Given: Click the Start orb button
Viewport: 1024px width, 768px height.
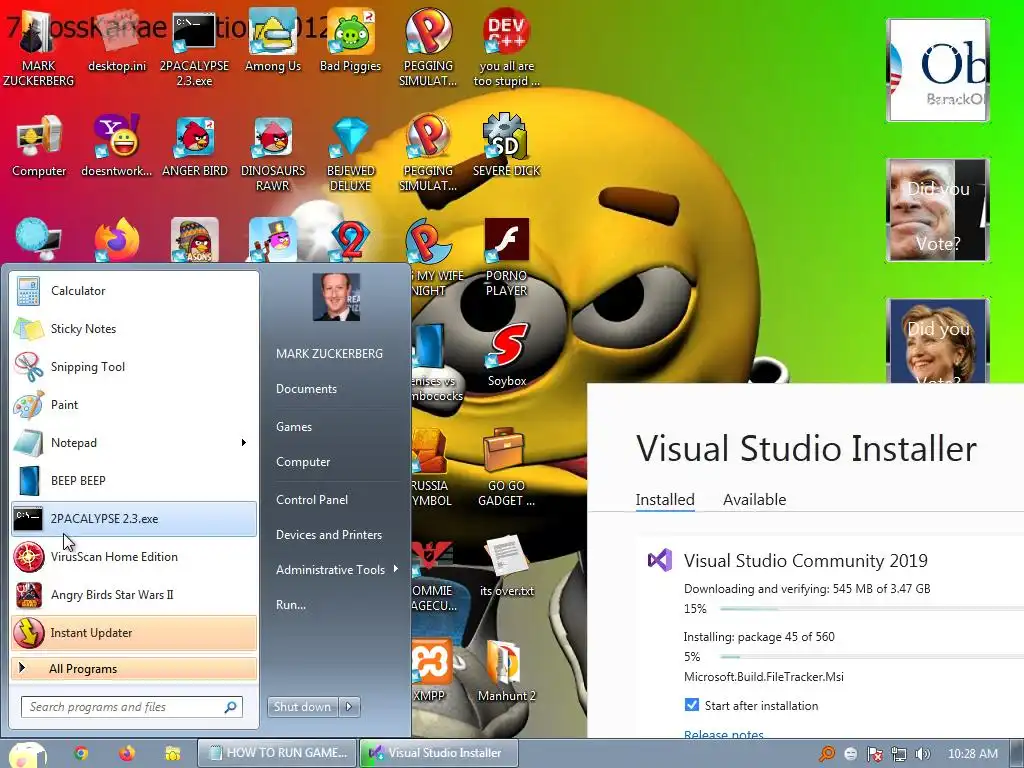Looking at the screenshot, I should point(26,754).
